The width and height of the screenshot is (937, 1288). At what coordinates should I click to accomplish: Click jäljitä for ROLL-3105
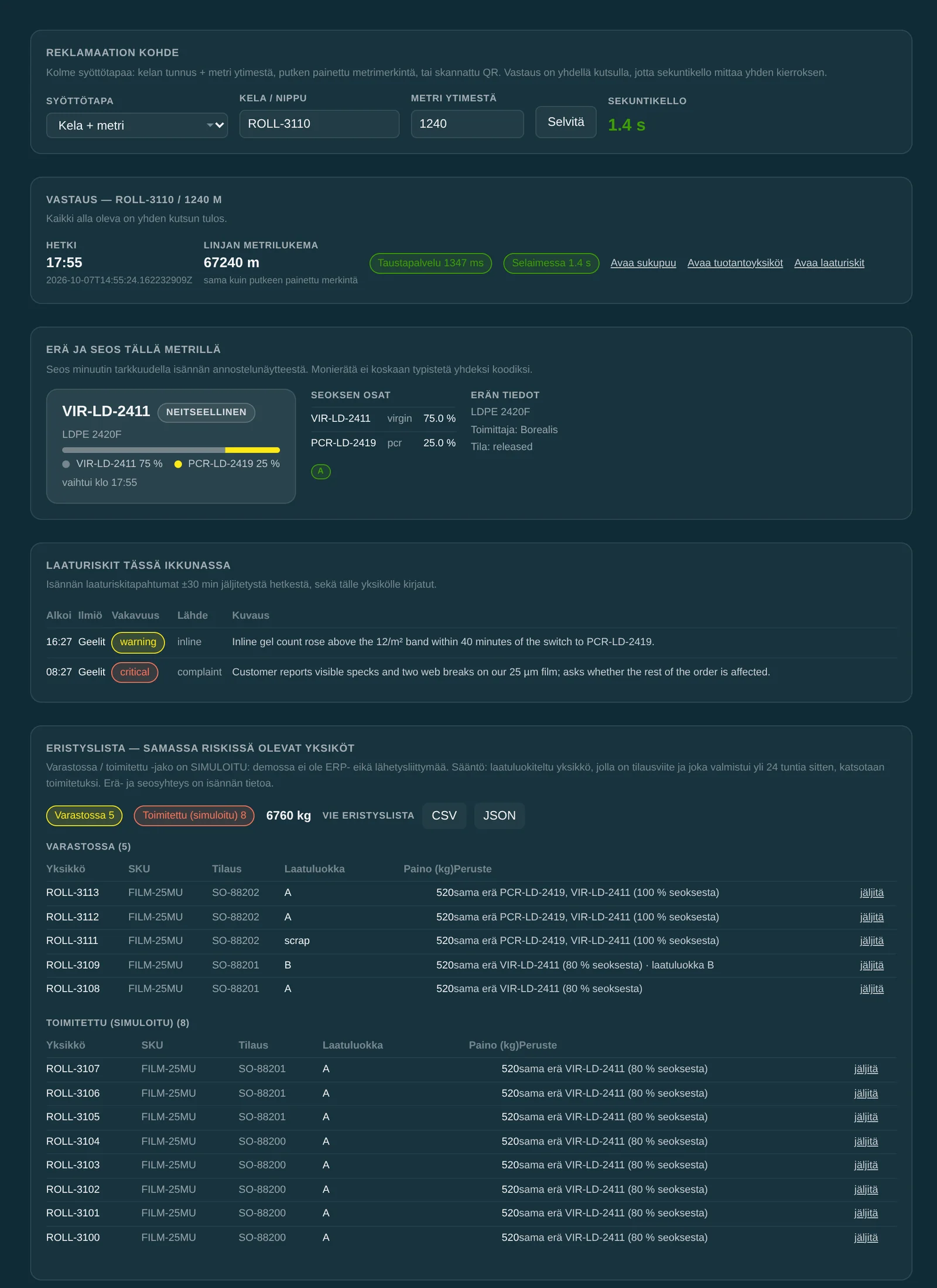point(866,1117)
